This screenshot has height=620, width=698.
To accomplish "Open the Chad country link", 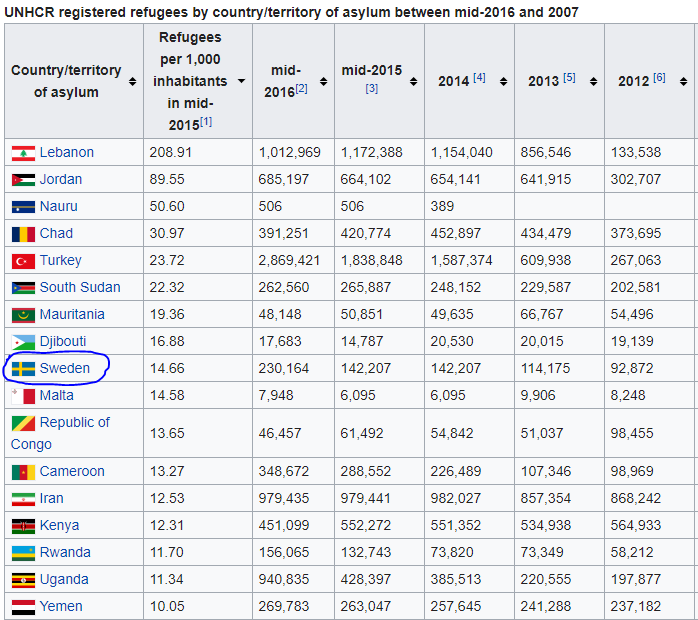I will [x=56, y=233].
